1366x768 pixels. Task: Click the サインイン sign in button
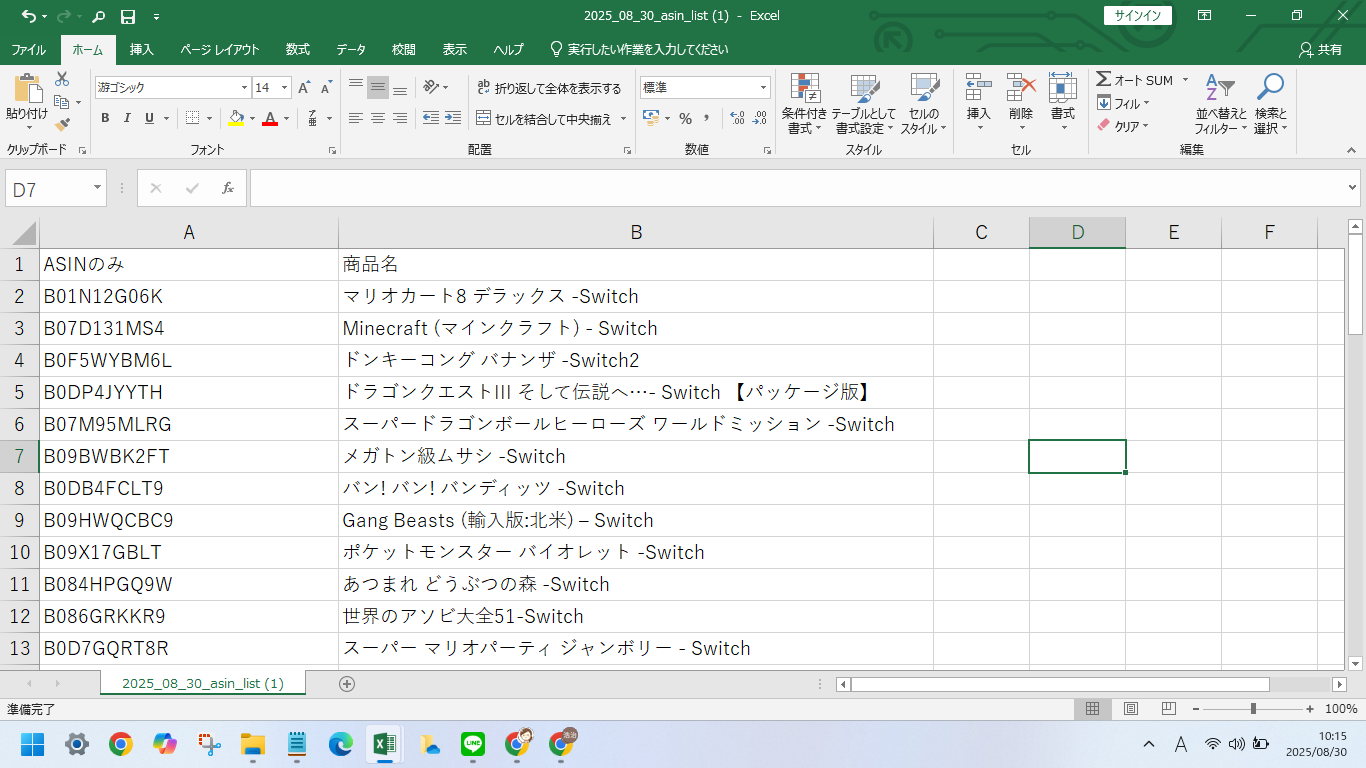tap(1138, 15)
